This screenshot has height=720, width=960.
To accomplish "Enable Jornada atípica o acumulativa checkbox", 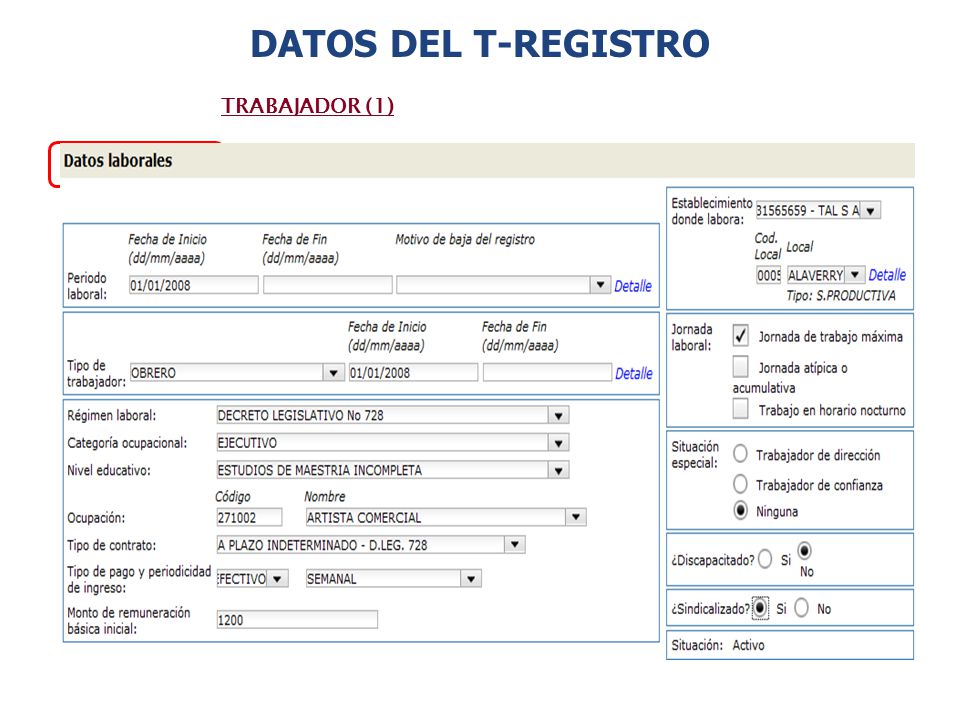I will coord(740,367).
